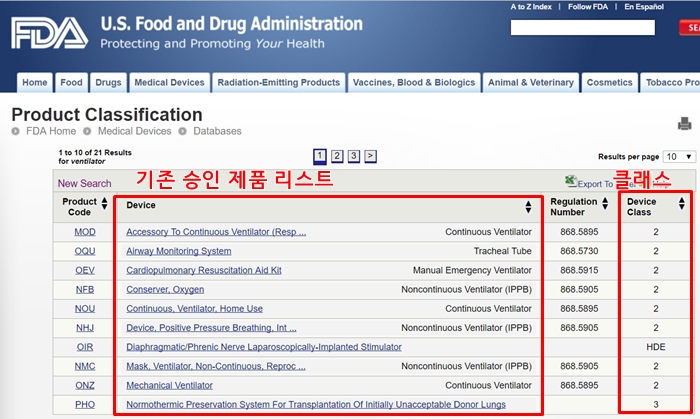This screenshot has height=419, width=700.
Task: Open product code OIR
Action: 85,347
